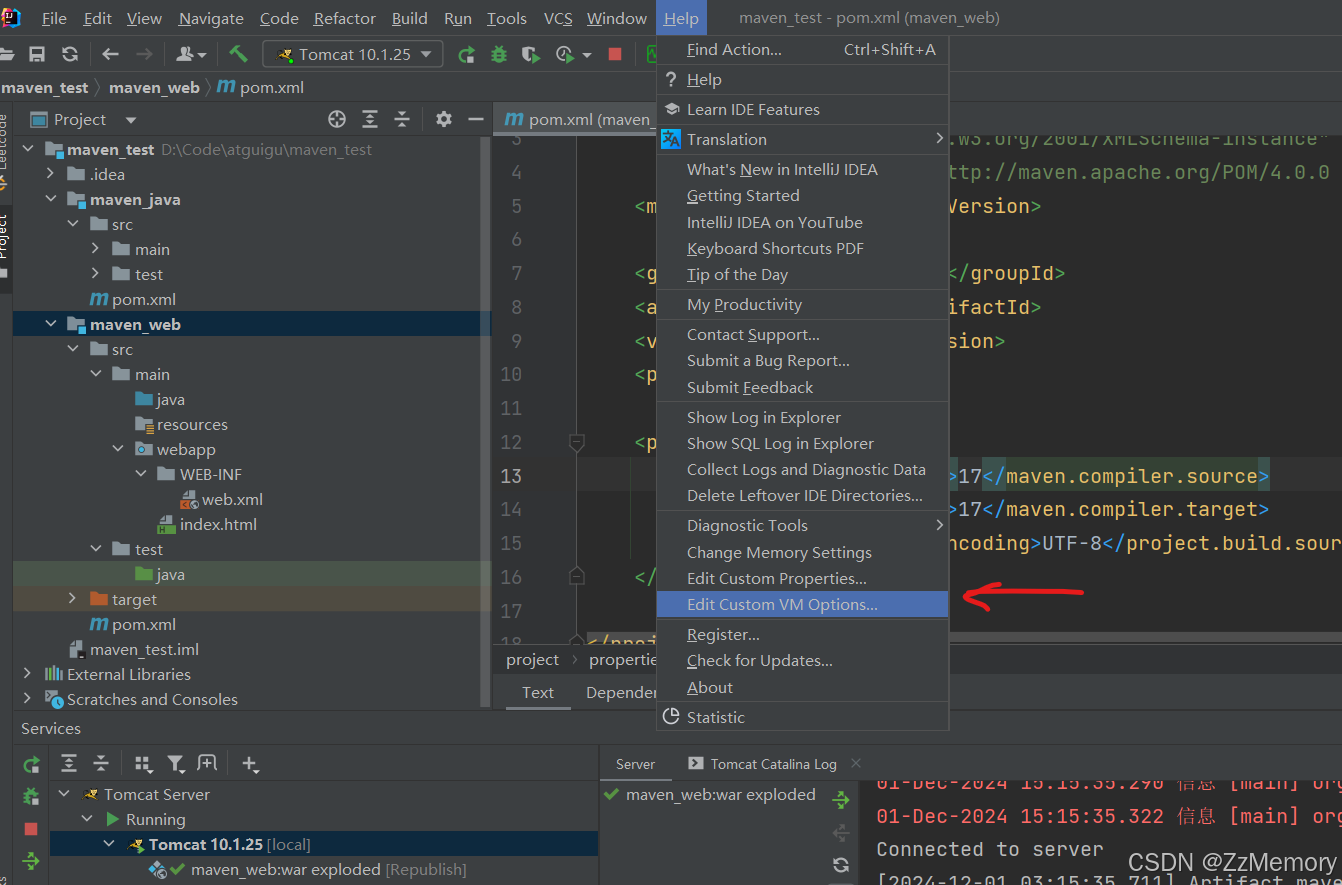The height and width of the screenshot is (885, 1342).
Task: Click Collapse All in Services toolbar
Action: (101, 764)
